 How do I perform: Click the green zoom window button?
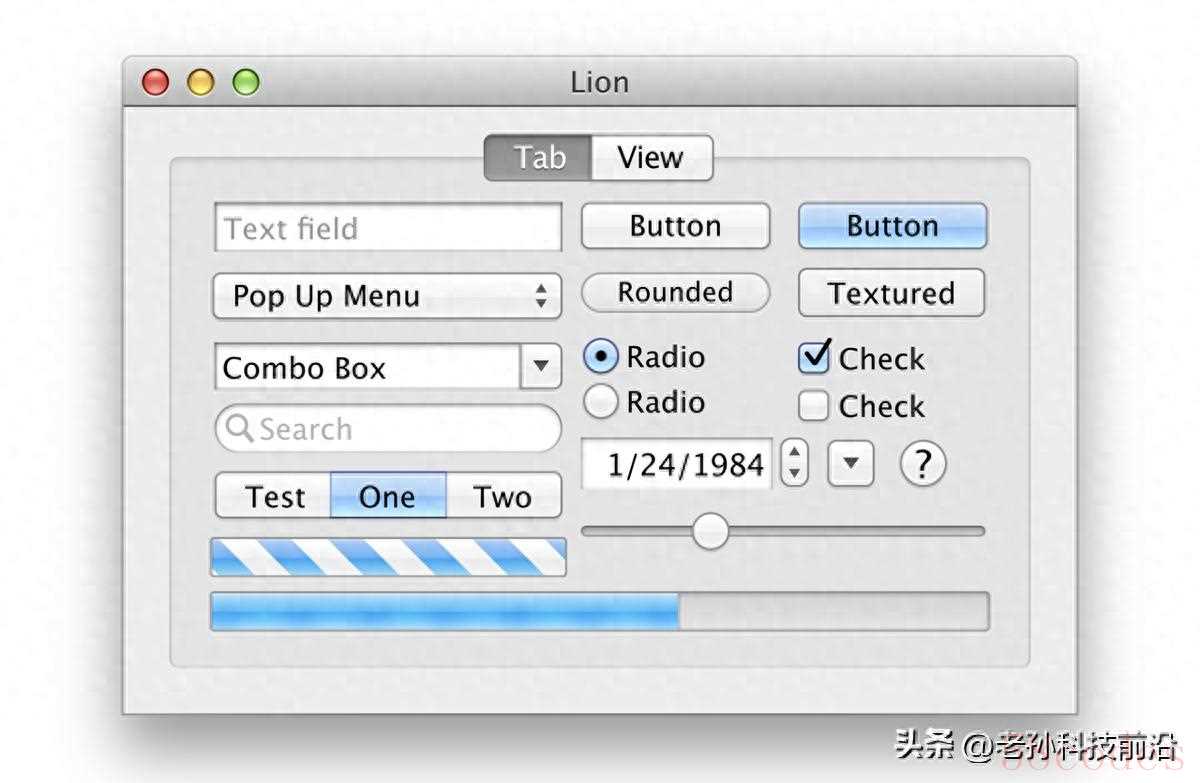pyautogui.click(x=246, y=82)
